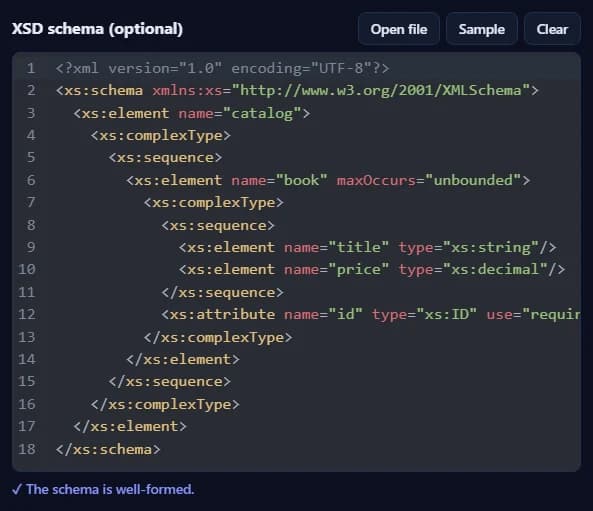Click the well-formed schema status message
Screen dimensions: 593x511
103,489
